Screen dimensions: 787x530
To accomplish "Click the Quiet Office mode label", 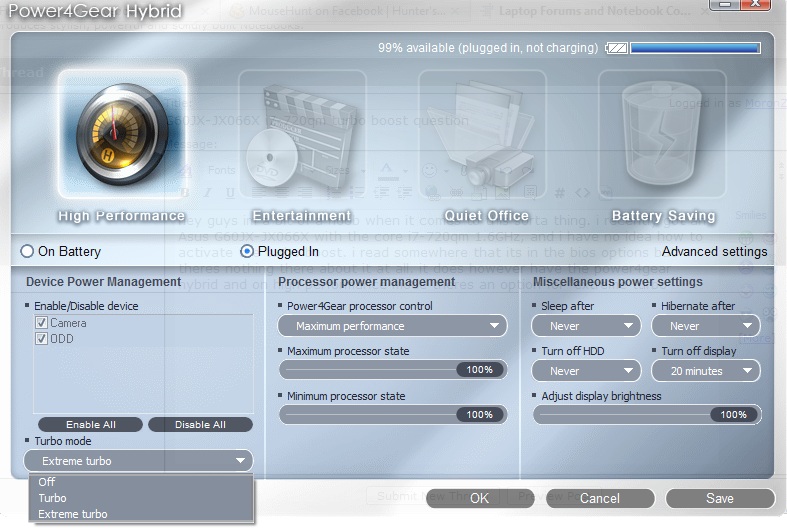I will (486, 216).
